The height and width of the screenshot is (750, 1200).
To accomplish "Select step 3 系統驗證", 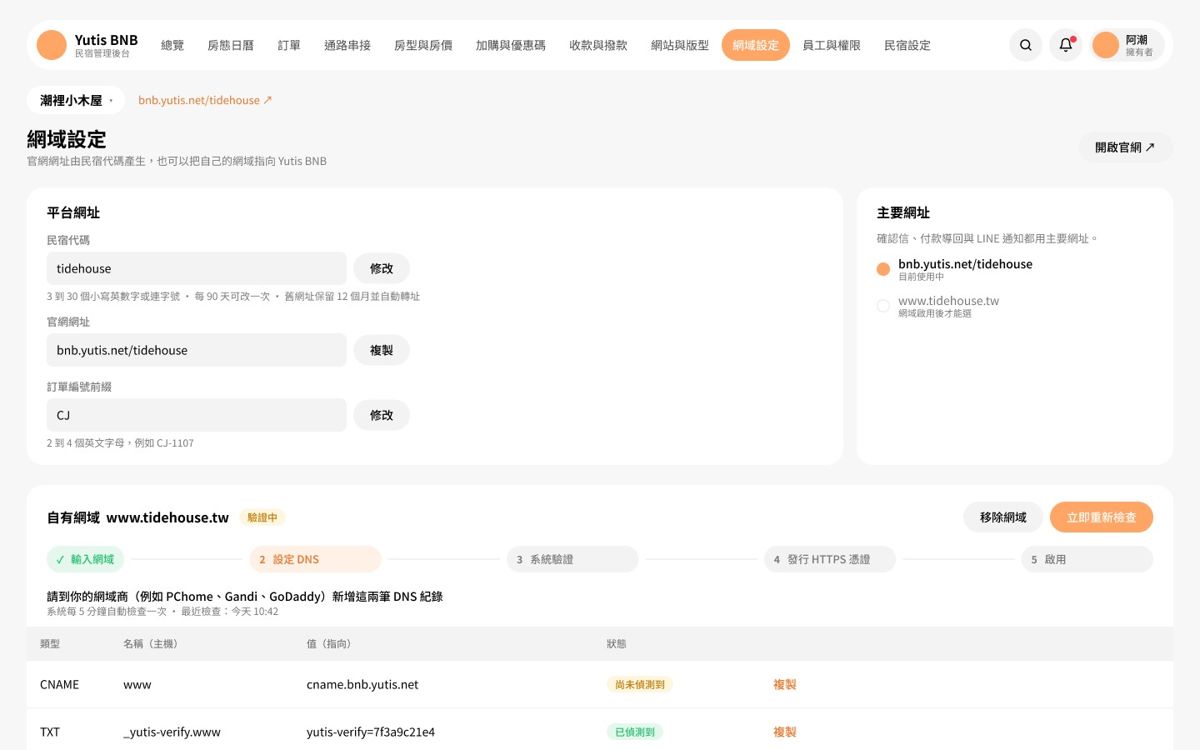I will pos(572,559).
